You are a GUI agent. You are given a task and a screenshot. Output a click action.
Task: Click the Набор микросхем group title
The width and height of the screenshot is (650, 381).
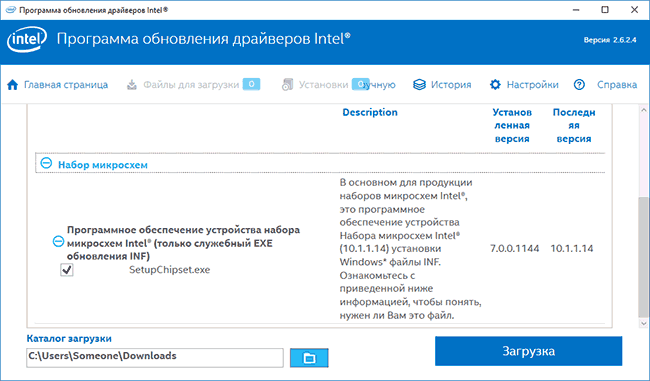tap(103, 165)
